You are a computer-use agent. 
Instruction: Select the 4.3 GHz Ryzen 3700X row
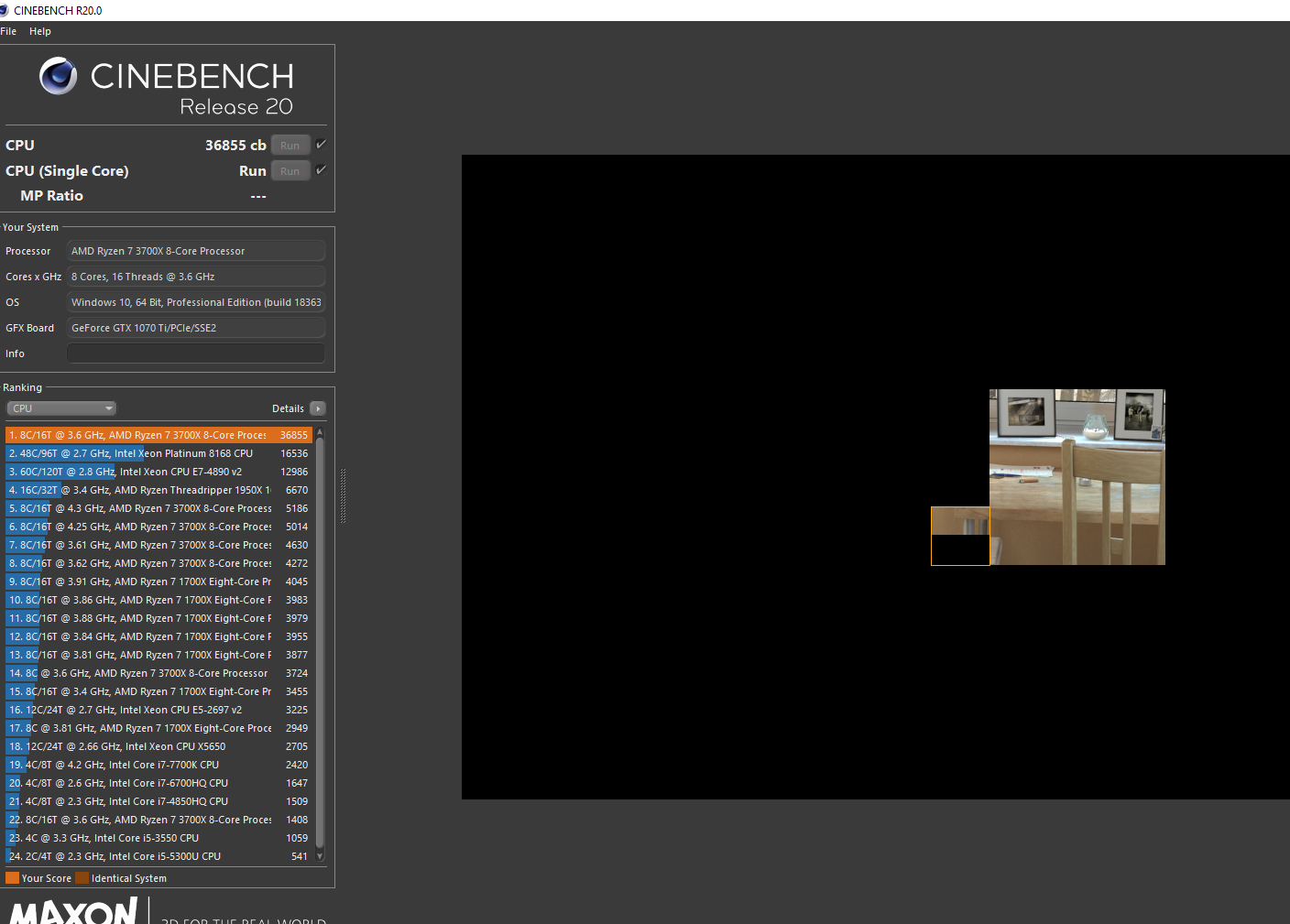pyautogui.click(x=159, y=508)
